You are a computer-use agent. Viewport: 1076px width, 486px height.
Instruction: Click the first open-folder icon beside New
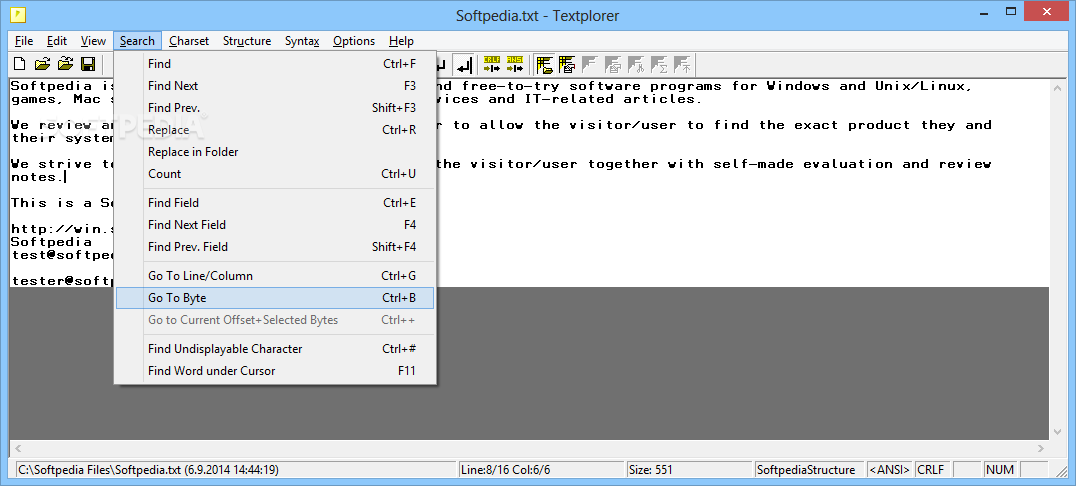coord(43,65)
